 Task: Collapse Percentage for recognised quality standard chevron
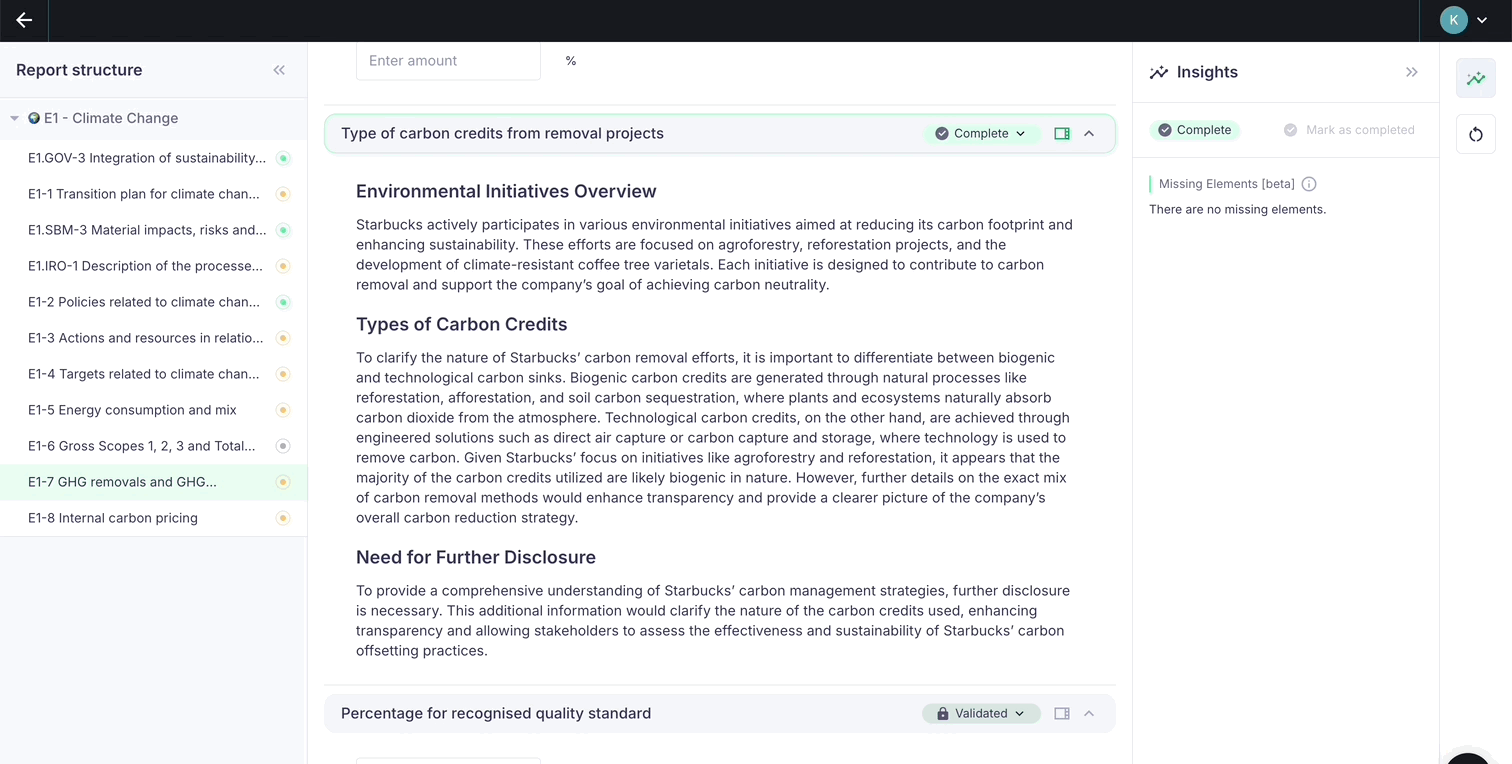pyautogui.click(x=1089, y=713)
